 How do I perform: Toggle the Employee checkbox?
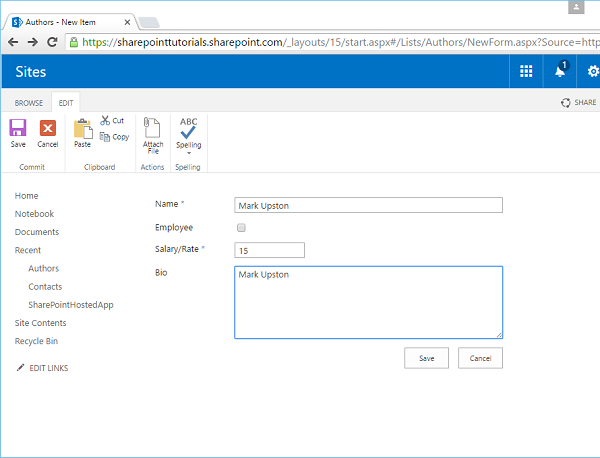point(239,228)
